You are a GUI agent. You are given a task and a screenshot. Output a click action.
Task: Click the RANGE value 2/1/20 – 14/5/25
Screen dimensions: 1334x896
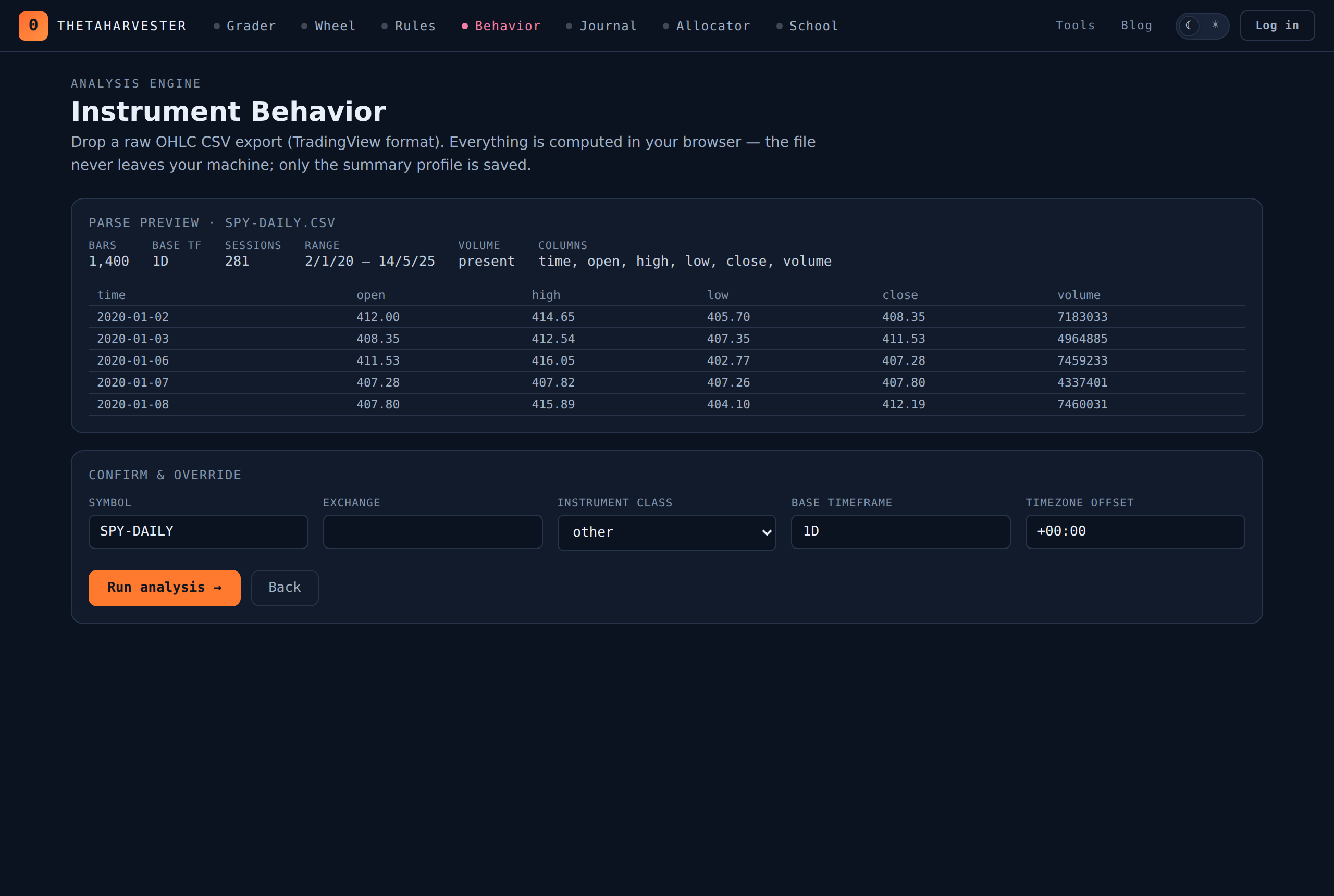click(370, 262)
